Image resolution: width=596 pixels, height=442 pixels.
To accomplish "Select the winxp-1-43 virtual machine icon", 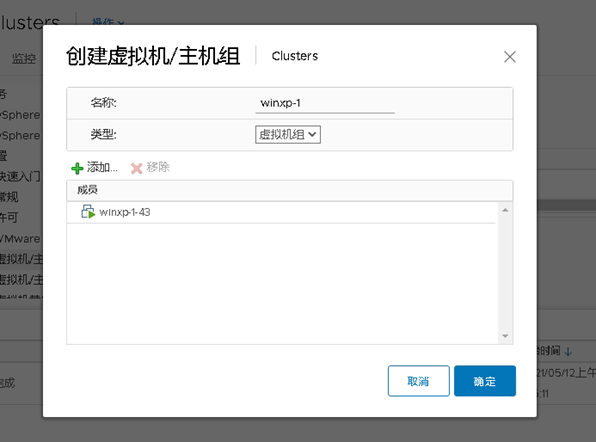I will coord(88,212).
